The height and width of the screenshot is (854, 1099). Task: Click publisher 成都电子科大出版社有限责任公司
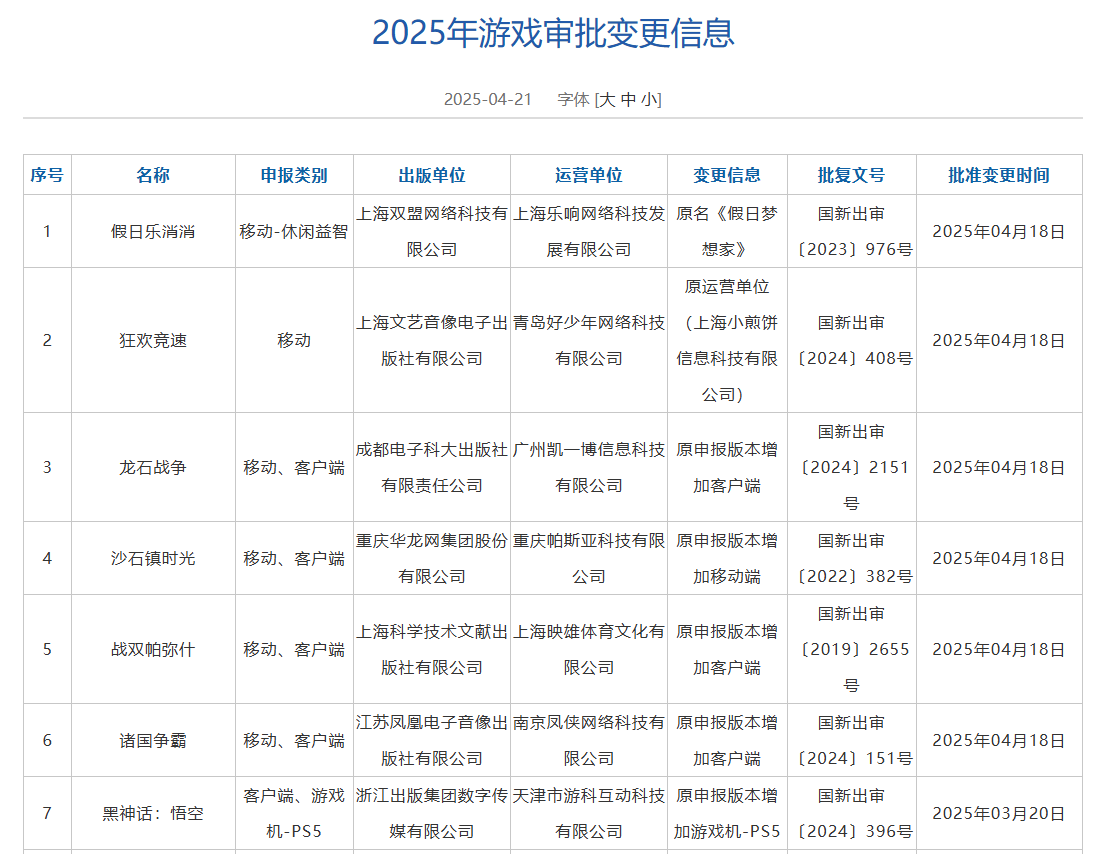(x=432, y=467)
